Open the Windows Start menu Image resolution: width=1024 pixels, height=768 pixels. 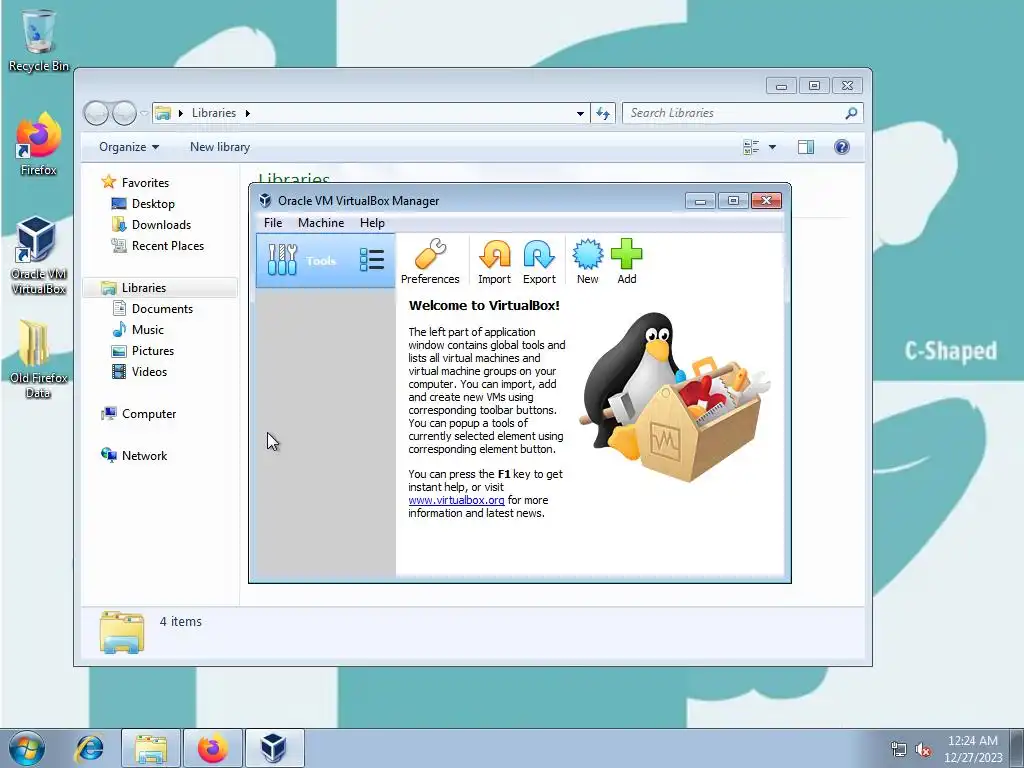tap(26, 748)
